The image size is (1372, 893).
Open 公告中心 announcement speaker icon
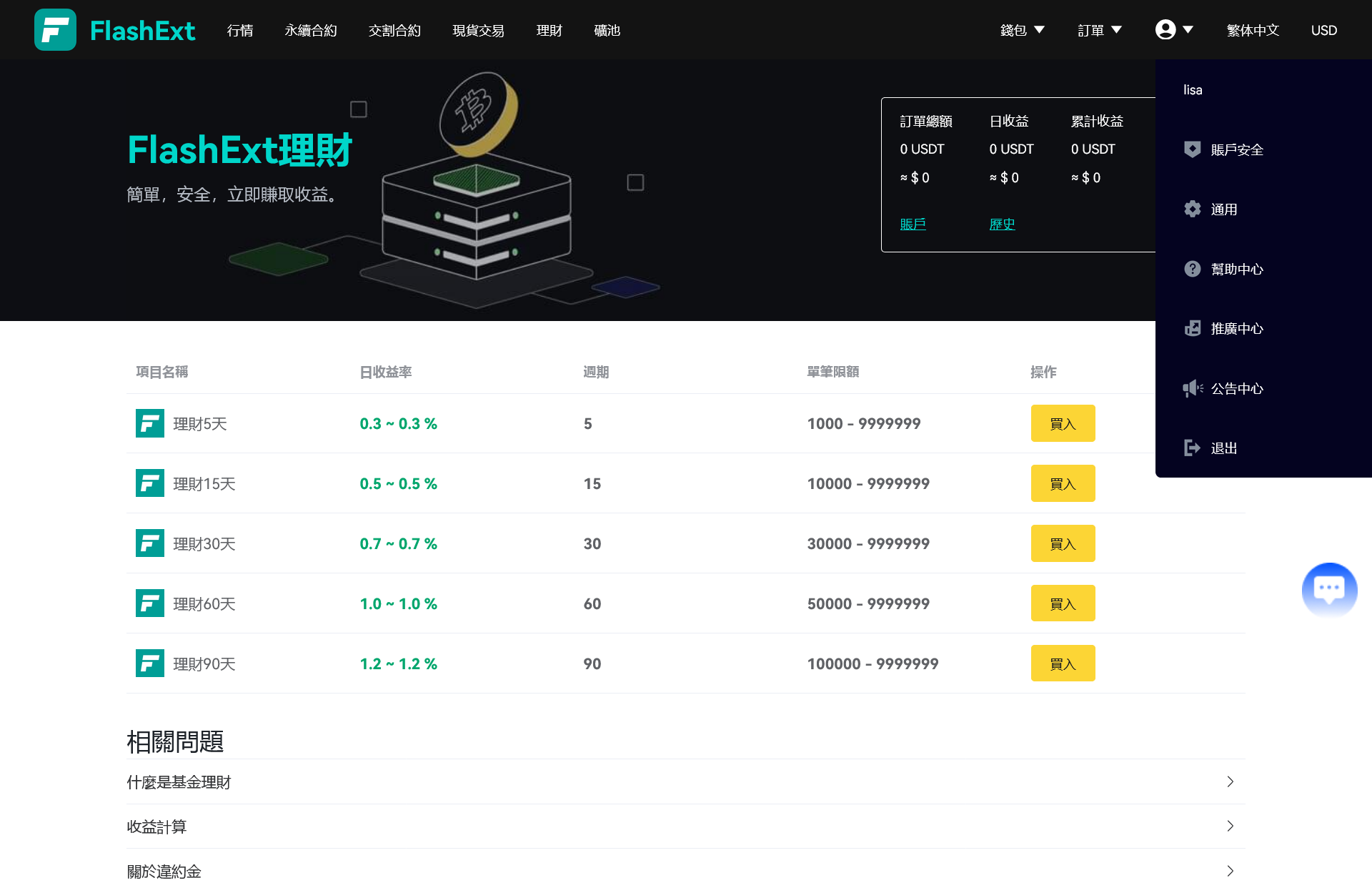pyautogui.click(x=1193, y=388)
